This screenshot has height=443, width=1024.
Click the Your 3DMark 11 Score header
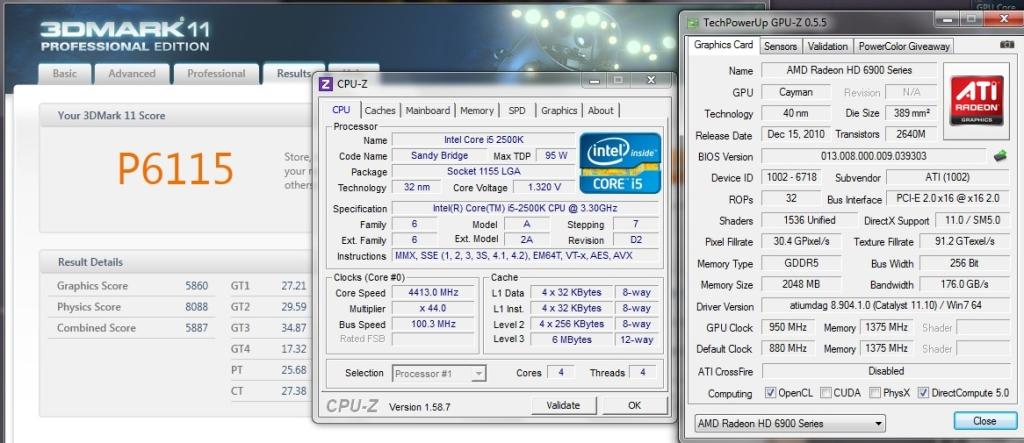point(112,116)
